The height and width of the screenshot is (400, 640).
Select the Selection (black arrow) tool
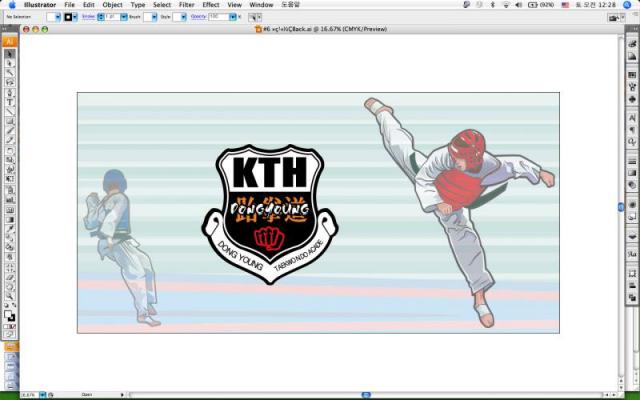point(10,54)
